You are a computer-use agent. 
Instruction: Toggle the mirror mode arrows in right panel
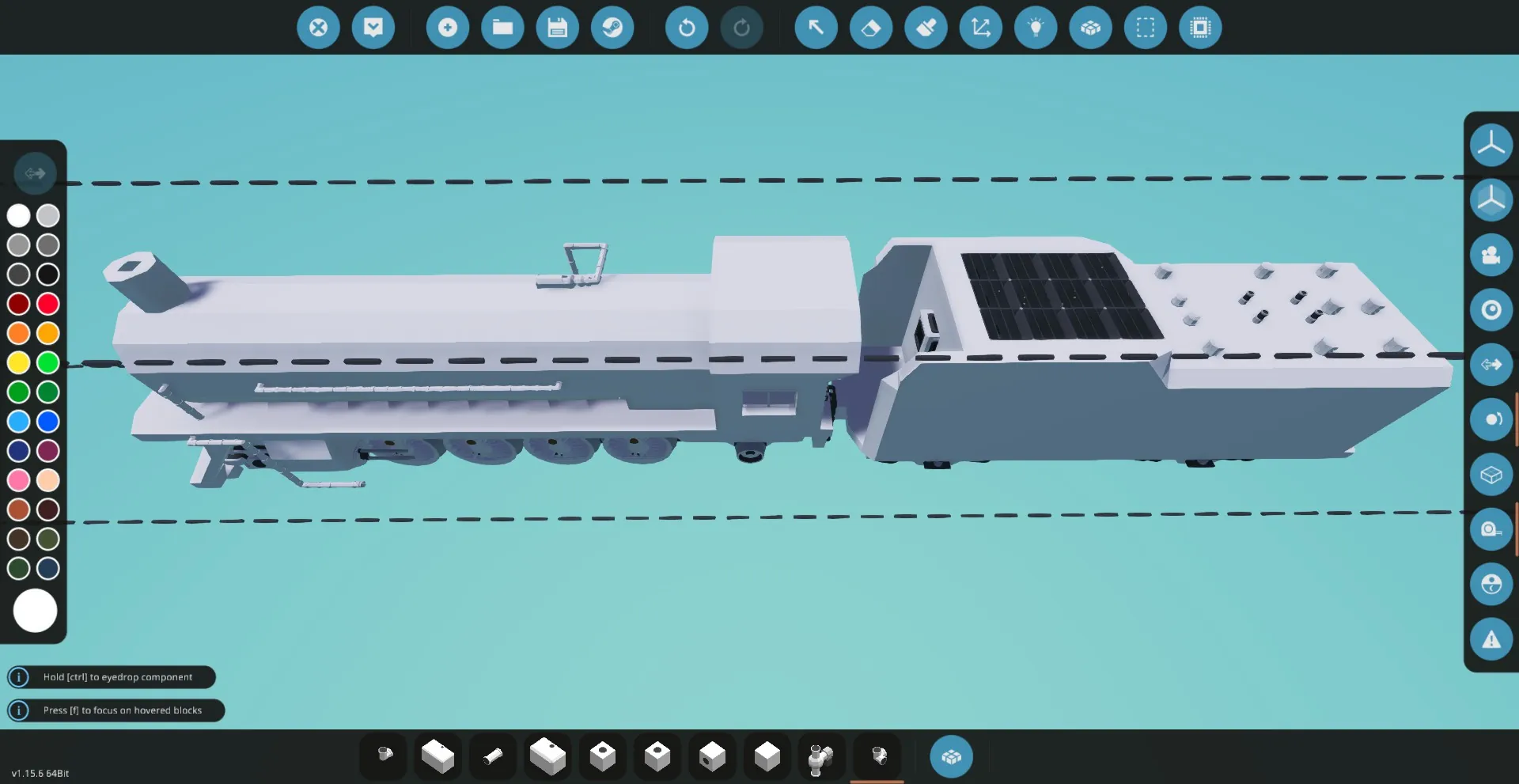click(x=1491, y=364)
